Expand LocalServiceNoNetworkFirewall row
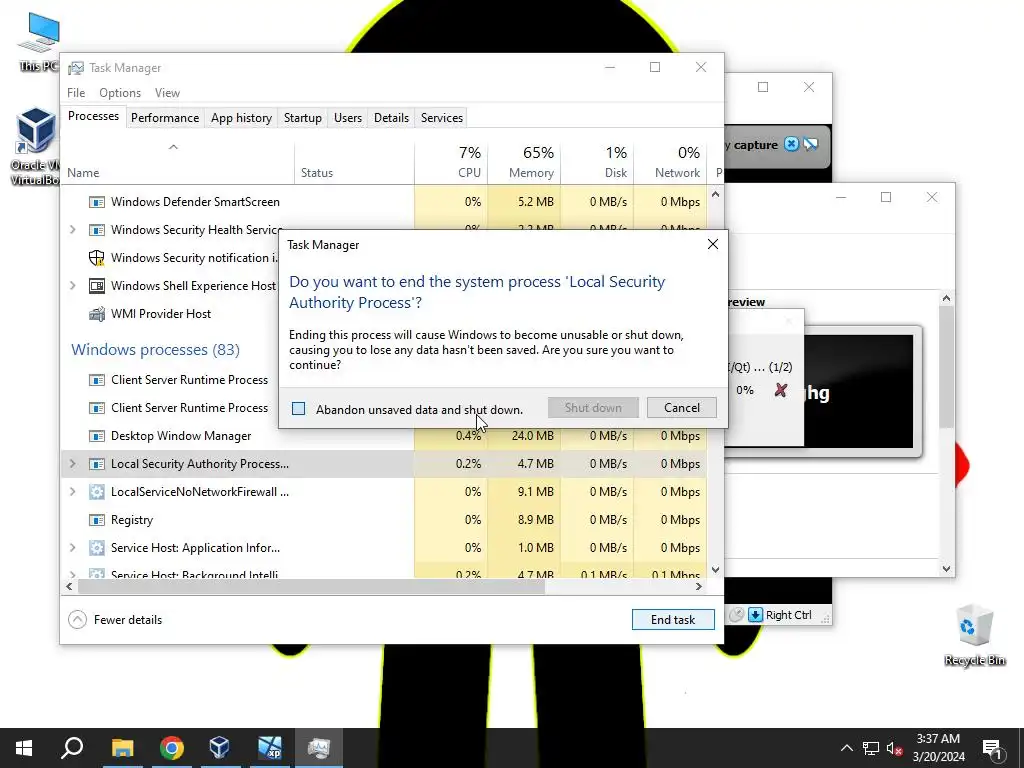 click(72, 491)
